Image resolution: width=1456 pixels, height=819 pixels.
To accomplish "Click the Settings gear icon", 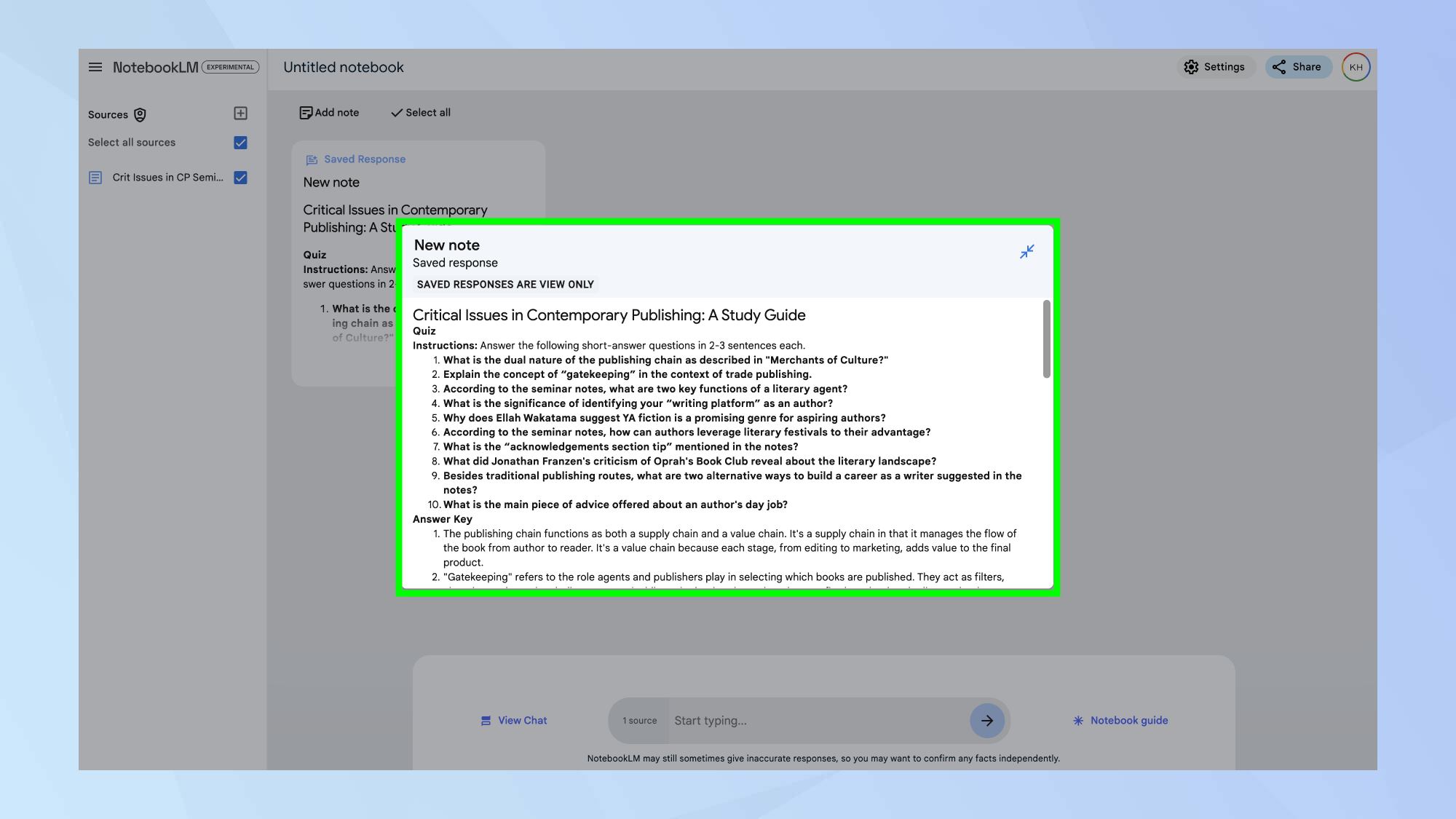I will coord(1190,67).
